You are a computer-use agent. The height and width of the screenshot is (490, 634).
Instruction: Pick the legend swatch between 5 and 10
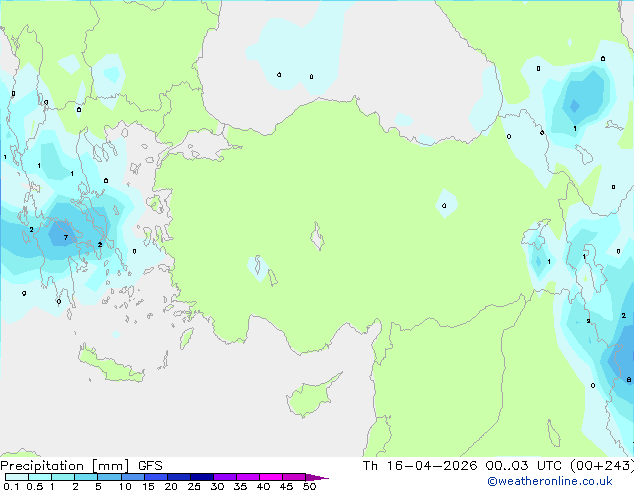pyautogui.click(x=109, y=477)
